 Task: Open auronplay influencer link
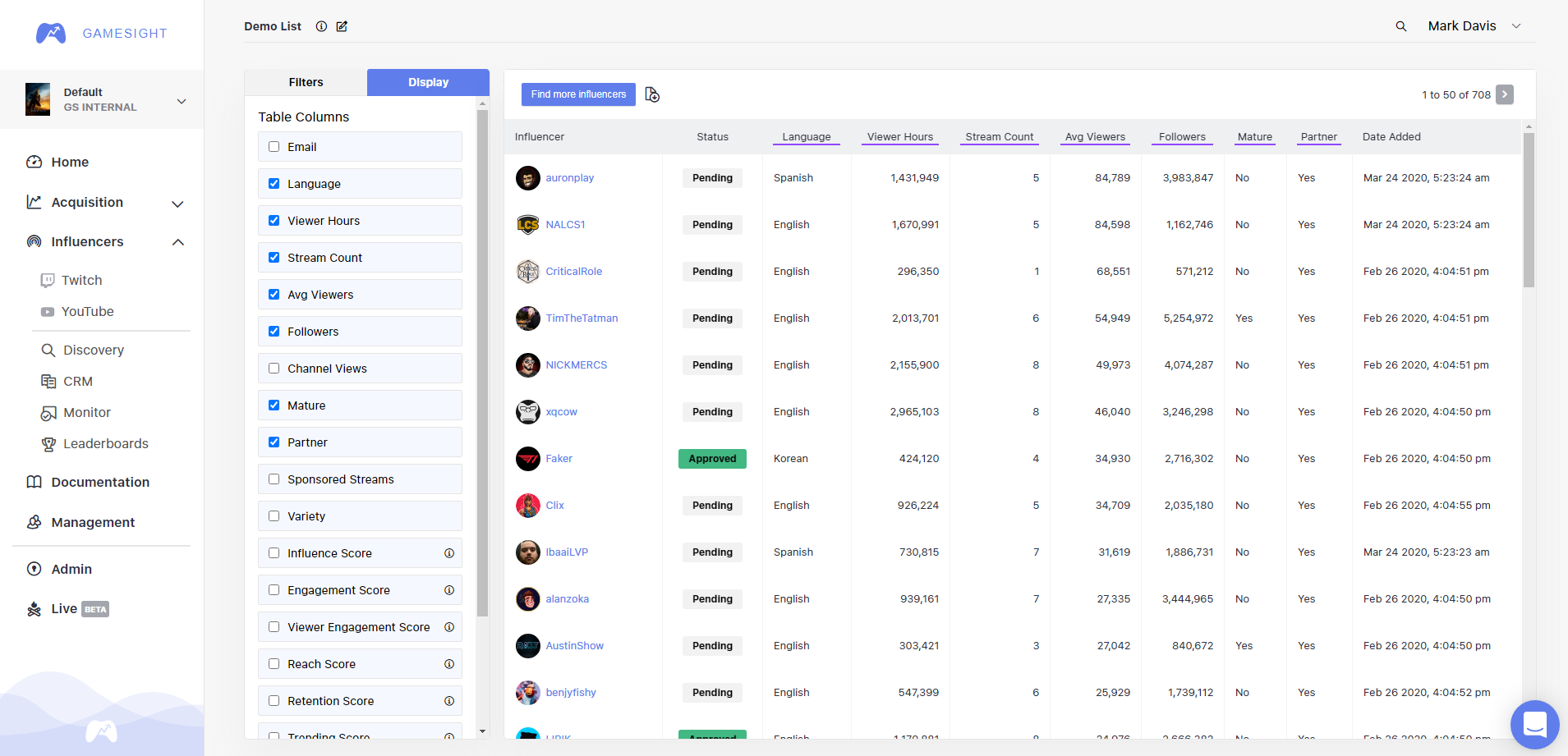coord(570,178)
